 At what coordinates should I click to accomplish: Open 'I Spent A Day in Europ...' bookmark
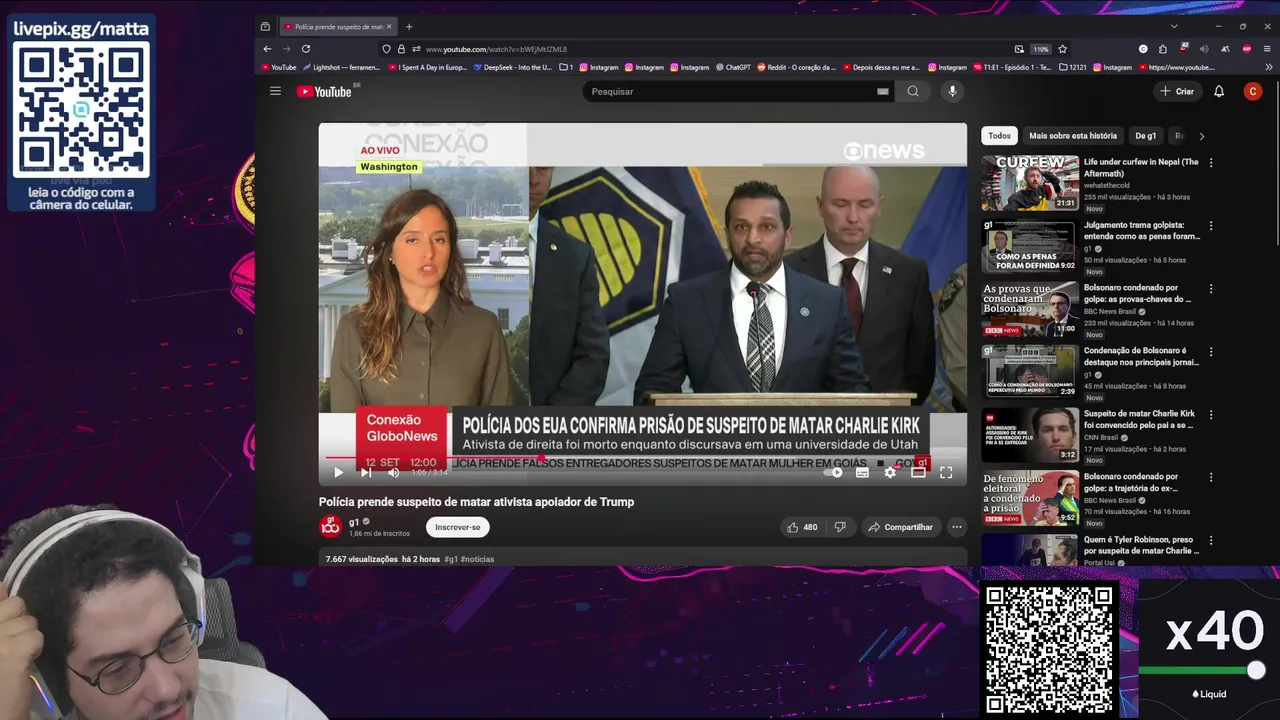point(427,67)
